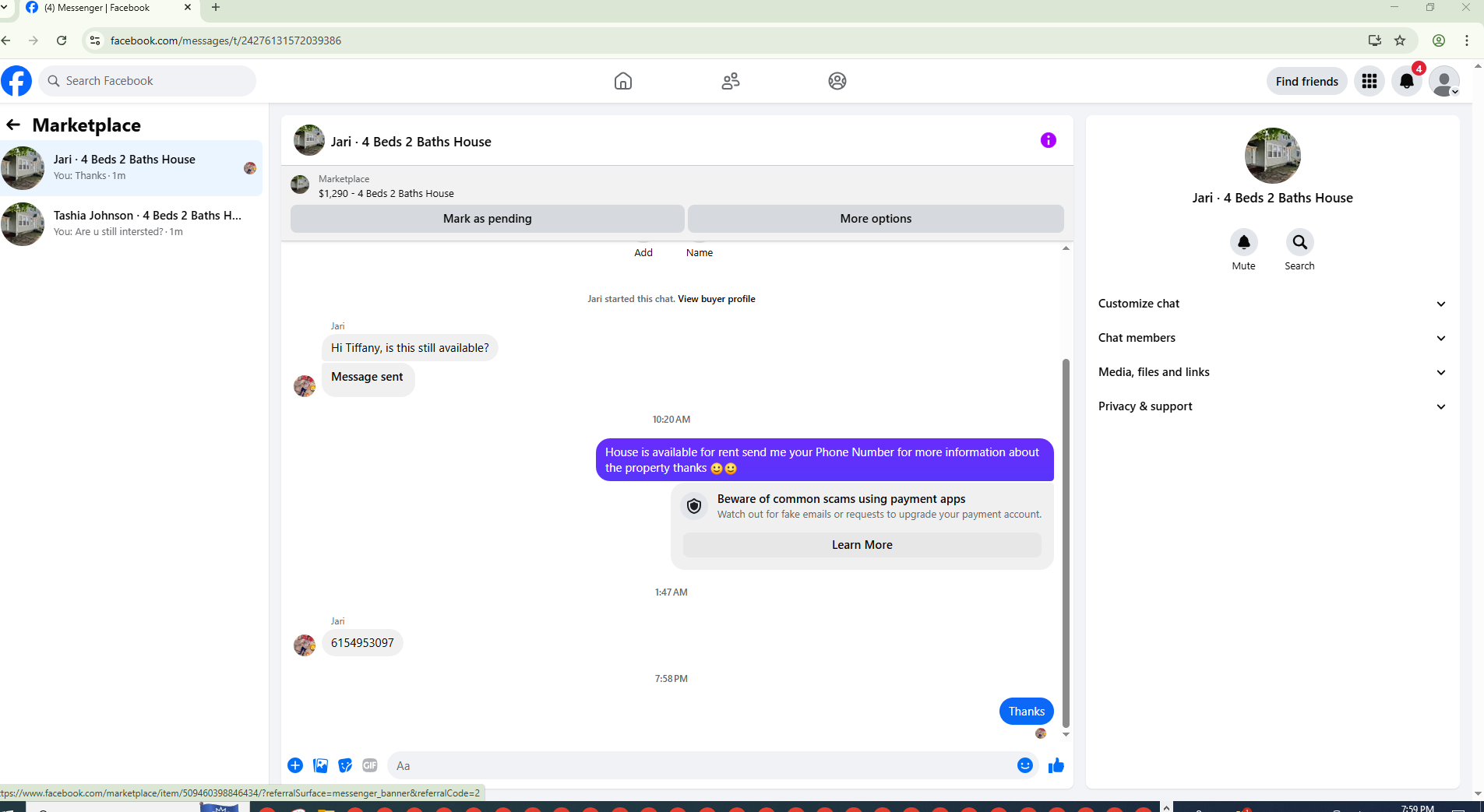The image size is (1484, 812).
Task: Open conversation information purple icon
Action: [1049, 140]
